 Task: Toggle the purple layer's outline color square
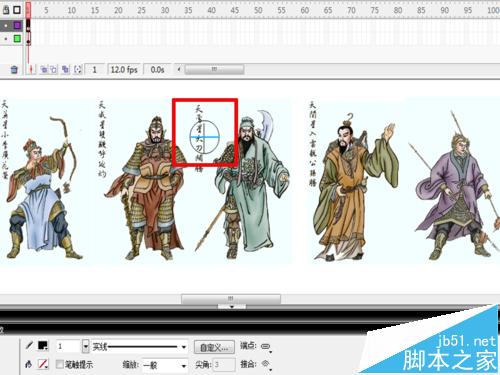pos(17,25)
